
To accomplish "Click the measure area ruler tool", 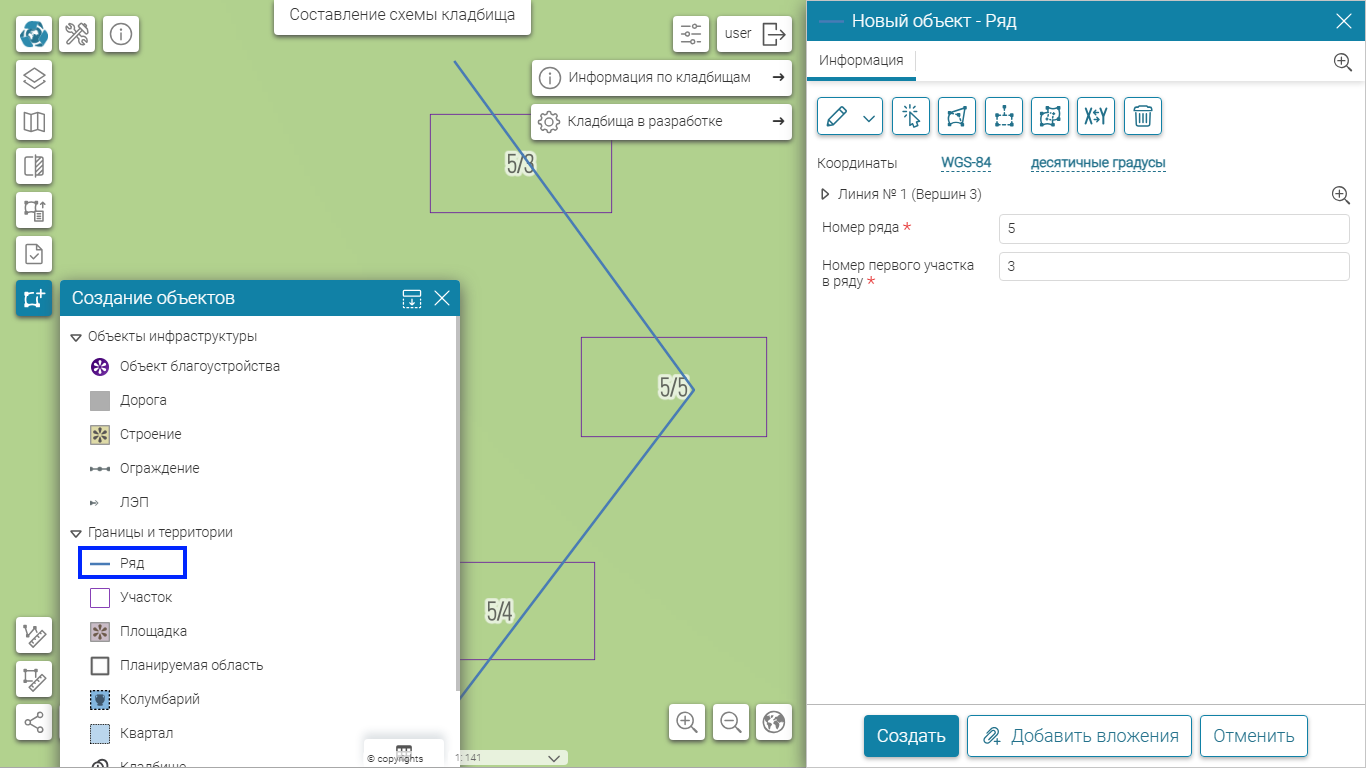I will tap(34, 679).
